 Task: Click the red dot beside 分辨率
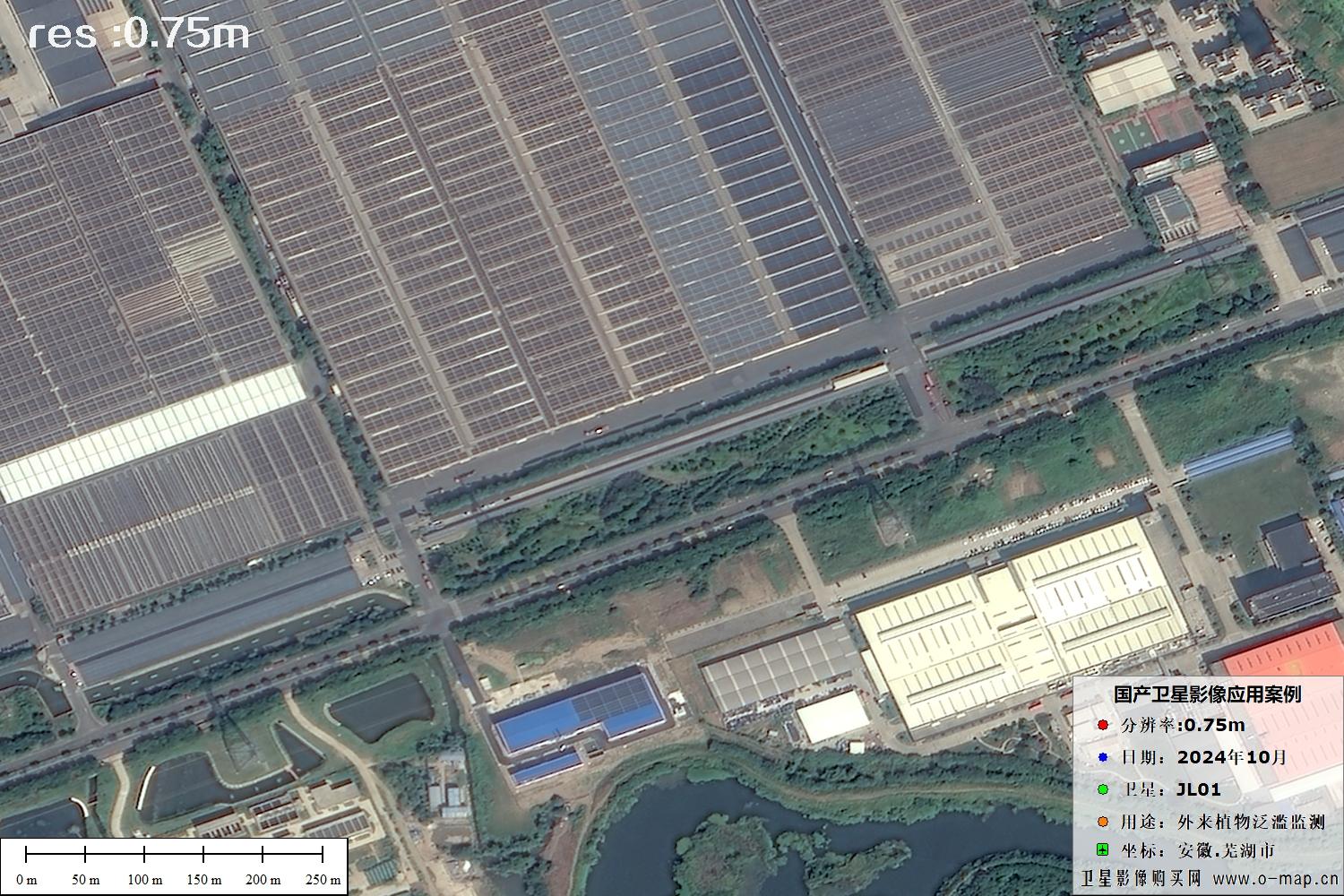tap(1103, 725)
